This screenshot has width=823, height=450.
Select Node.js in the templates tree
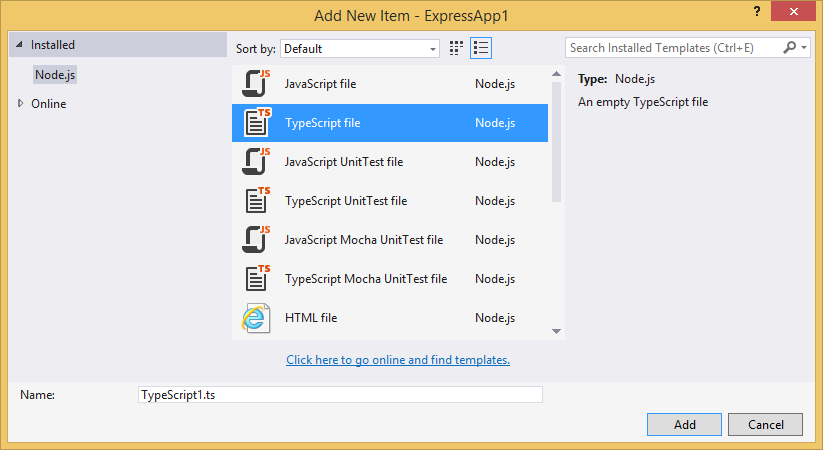[x=54, y=74]
